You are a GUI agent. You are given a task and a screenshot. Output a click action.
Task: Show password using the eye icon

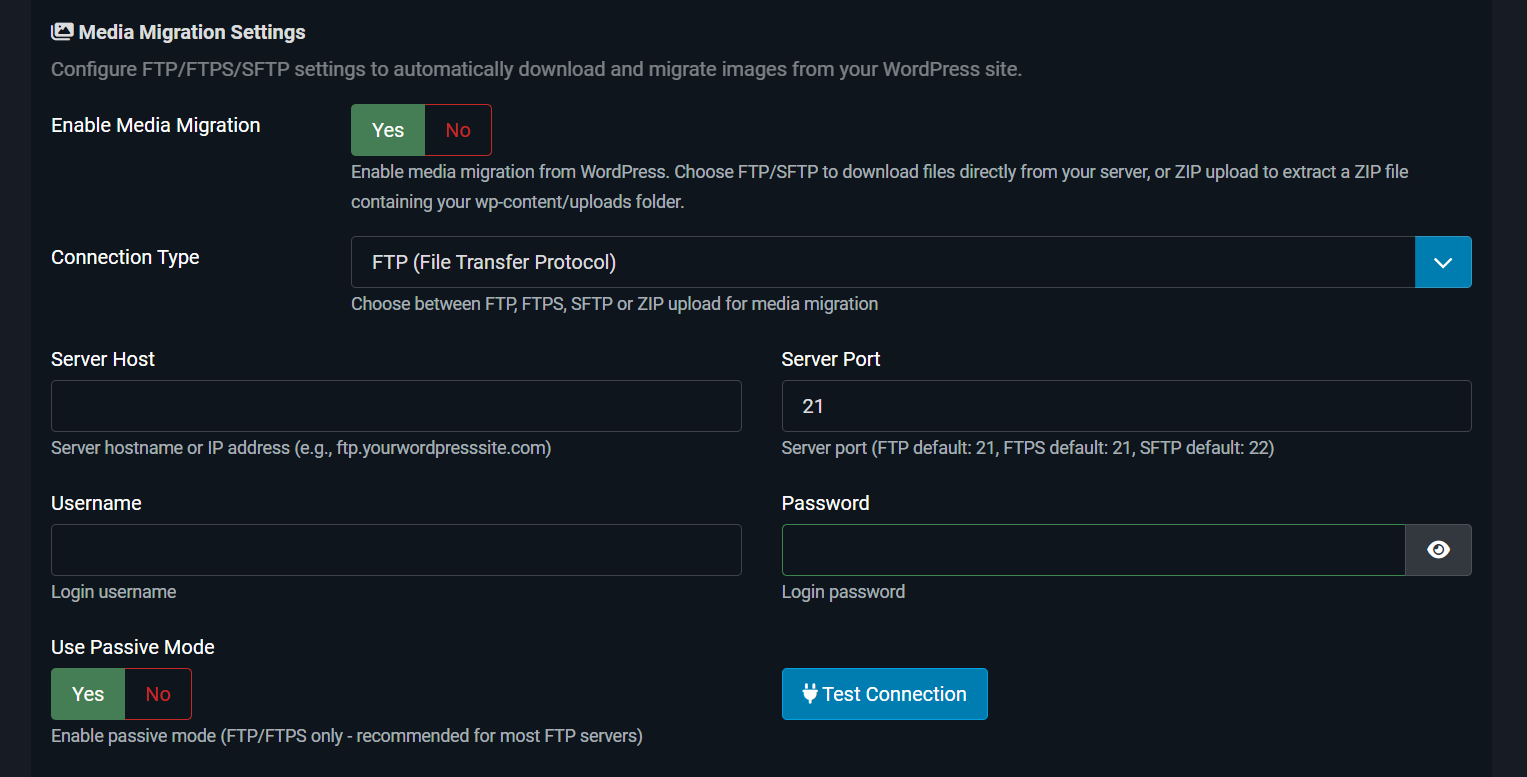tap(1438, 550)
